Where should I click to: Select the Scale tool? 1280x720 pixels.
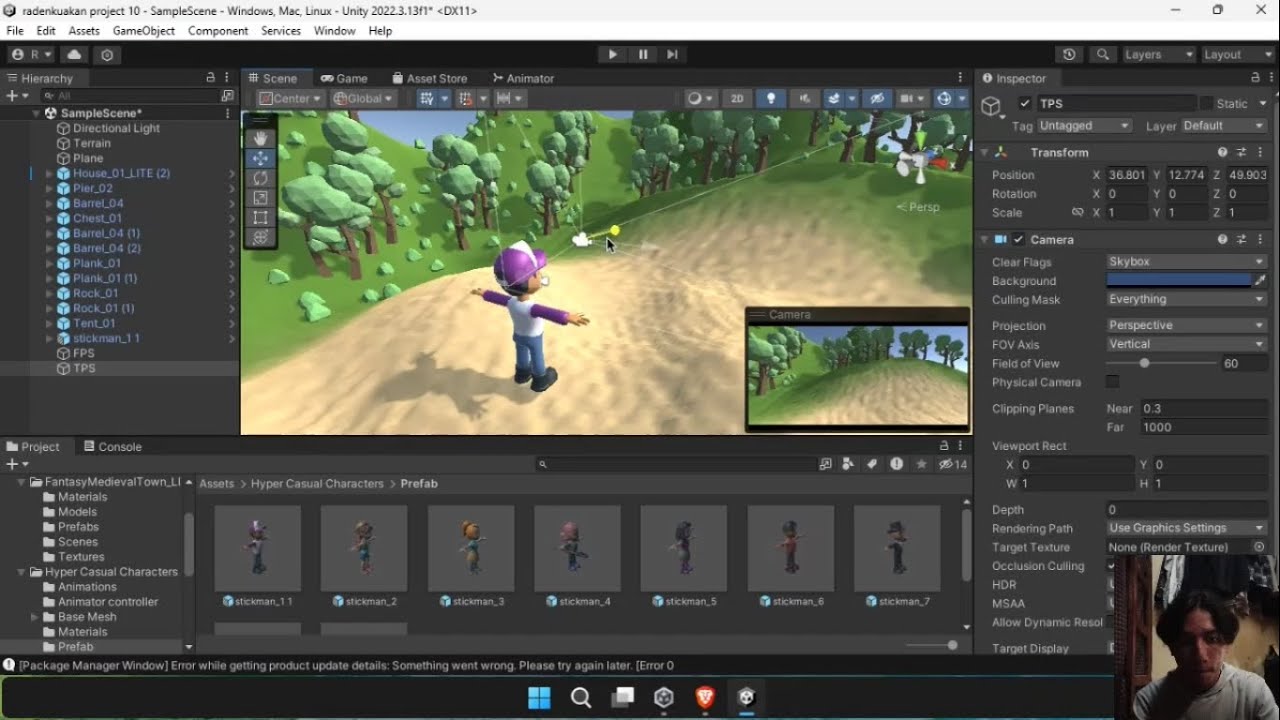tap(261, 198)
